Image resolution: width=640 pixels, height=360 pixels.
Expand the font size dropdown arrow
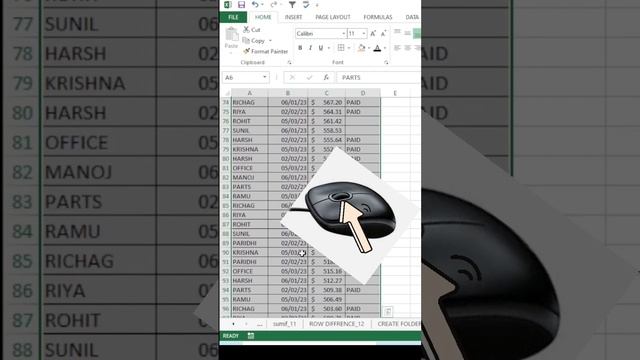coord(364,33)
